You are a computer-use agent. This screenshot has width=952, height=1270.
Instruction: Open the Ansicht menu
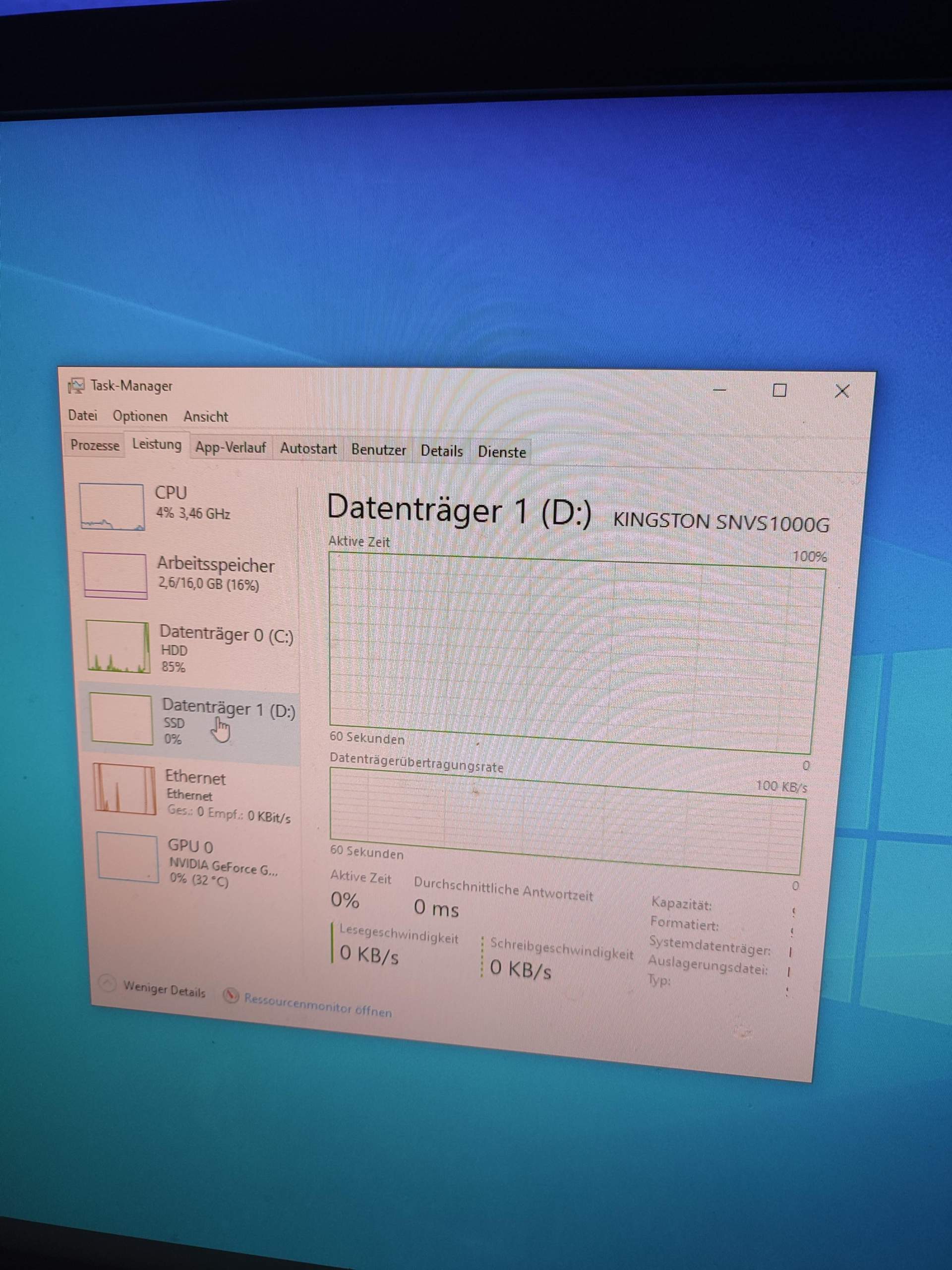(x=205, y=417)
